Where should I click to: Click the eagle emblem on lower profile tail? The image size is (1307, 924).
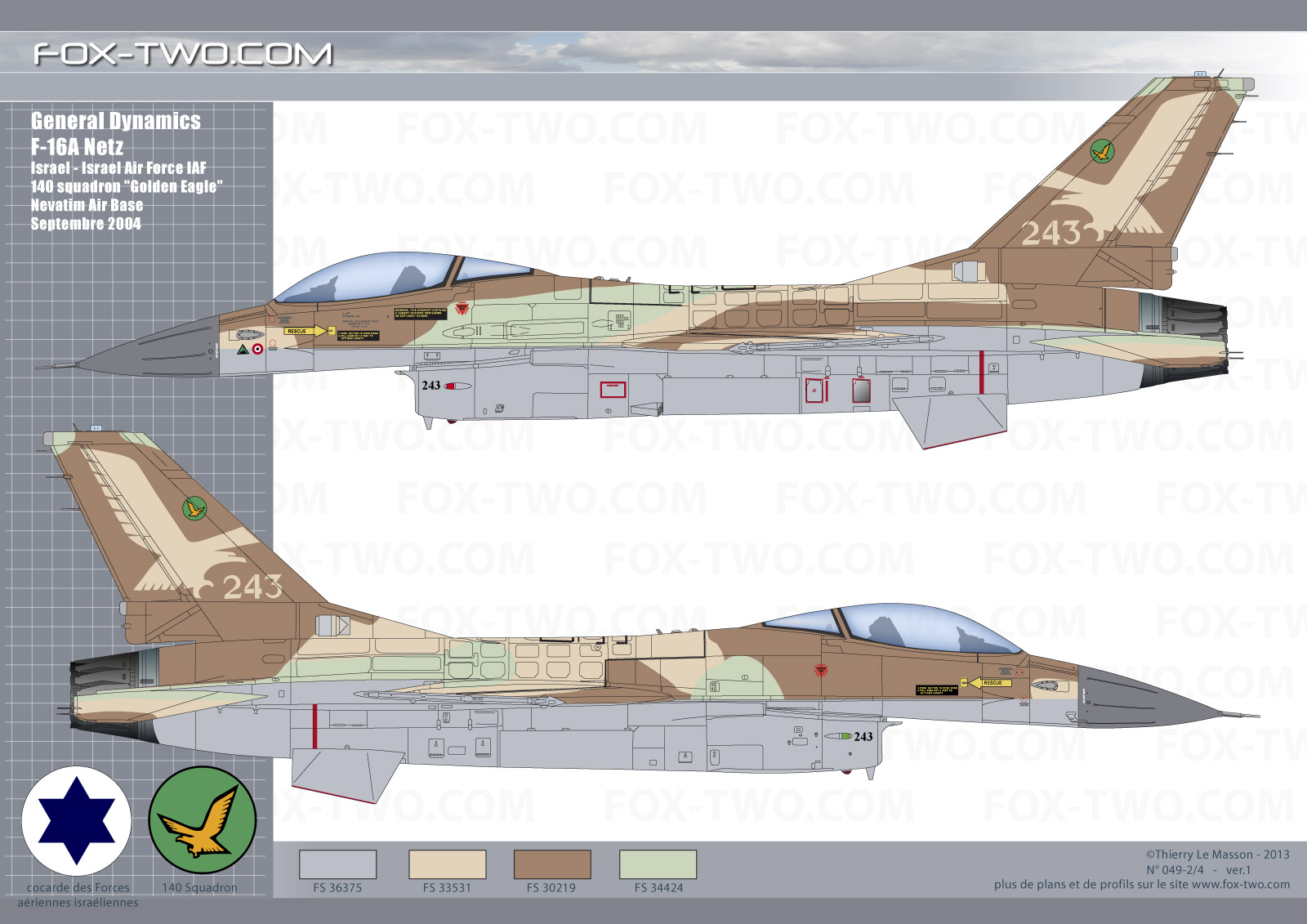[194, 508]
